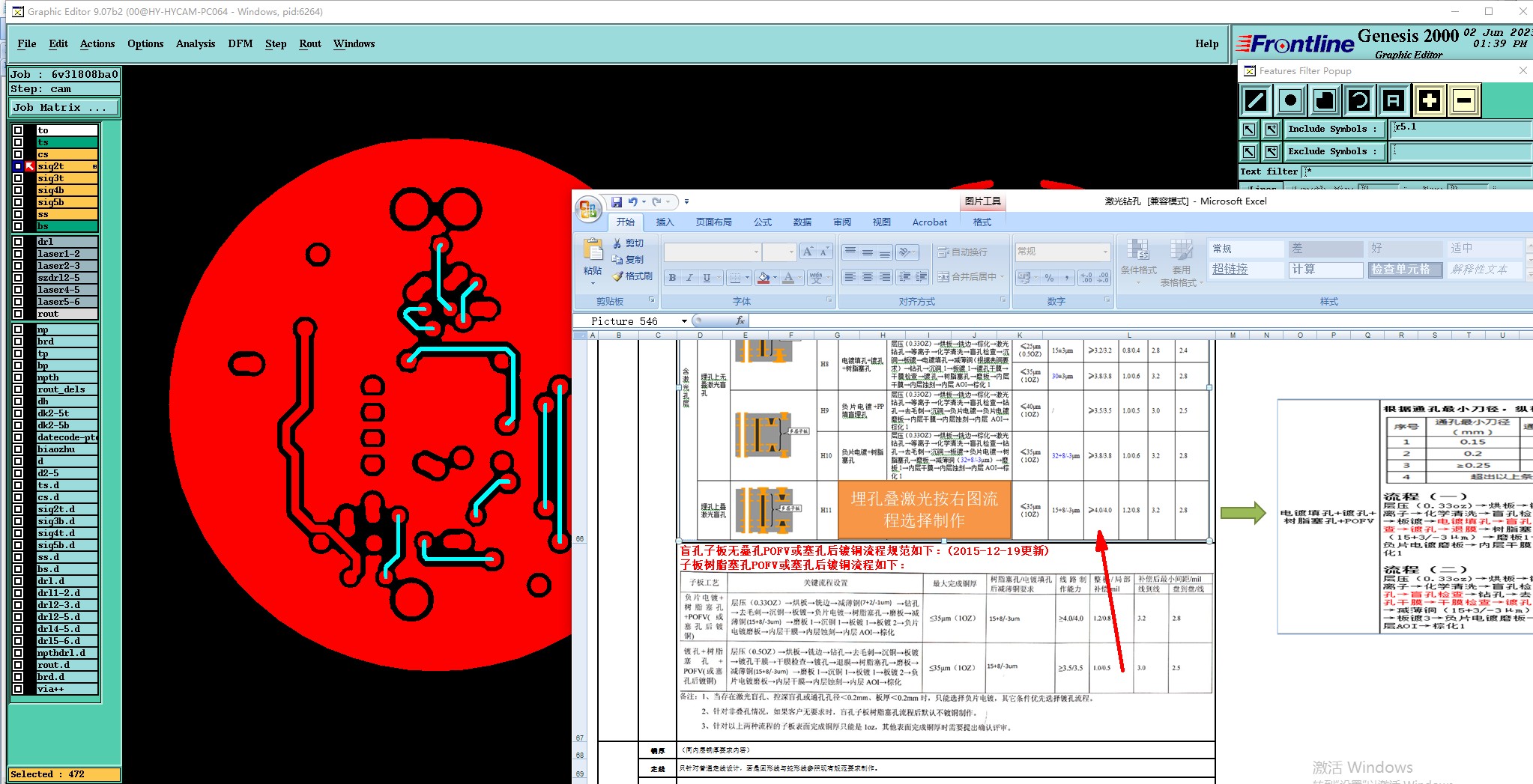Click Underline icon in Excel ribbon
Screen dimensions: 1533x784
[x=707, y=278]
